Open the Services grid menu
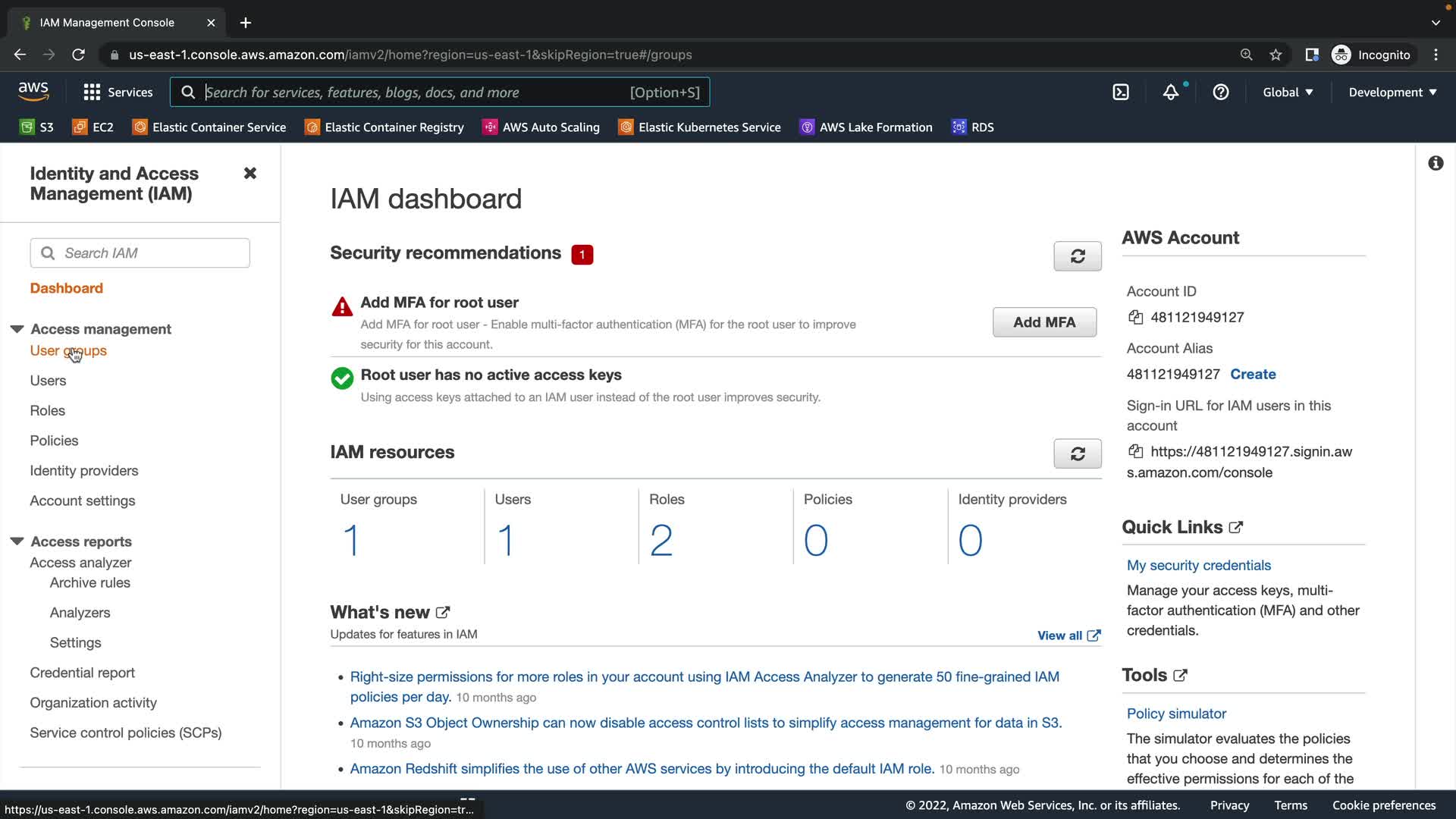 point(118,93)
